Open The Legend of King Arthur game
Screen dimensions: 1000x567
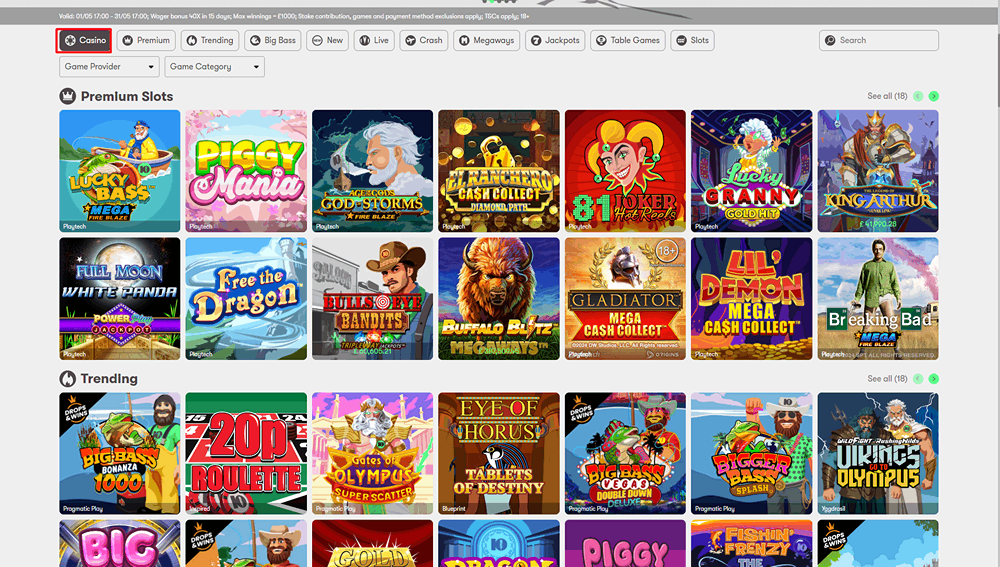[x=878, y=171]
